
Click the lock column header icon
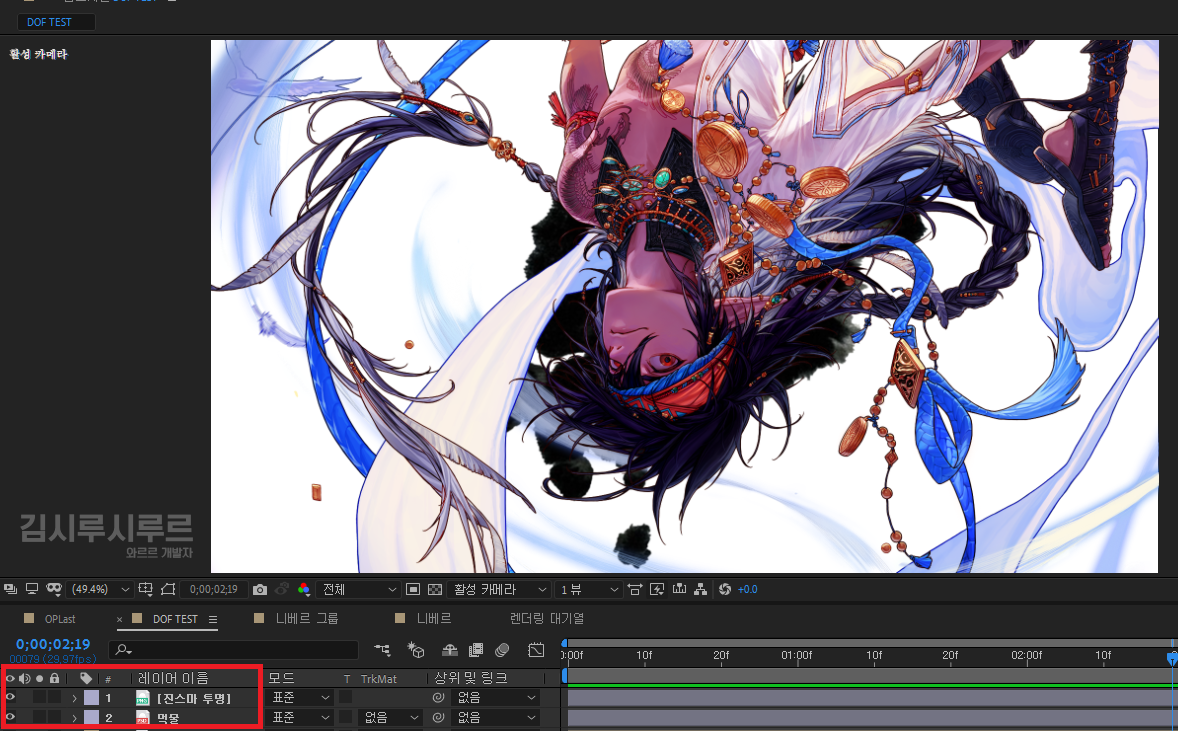(54, 678)
